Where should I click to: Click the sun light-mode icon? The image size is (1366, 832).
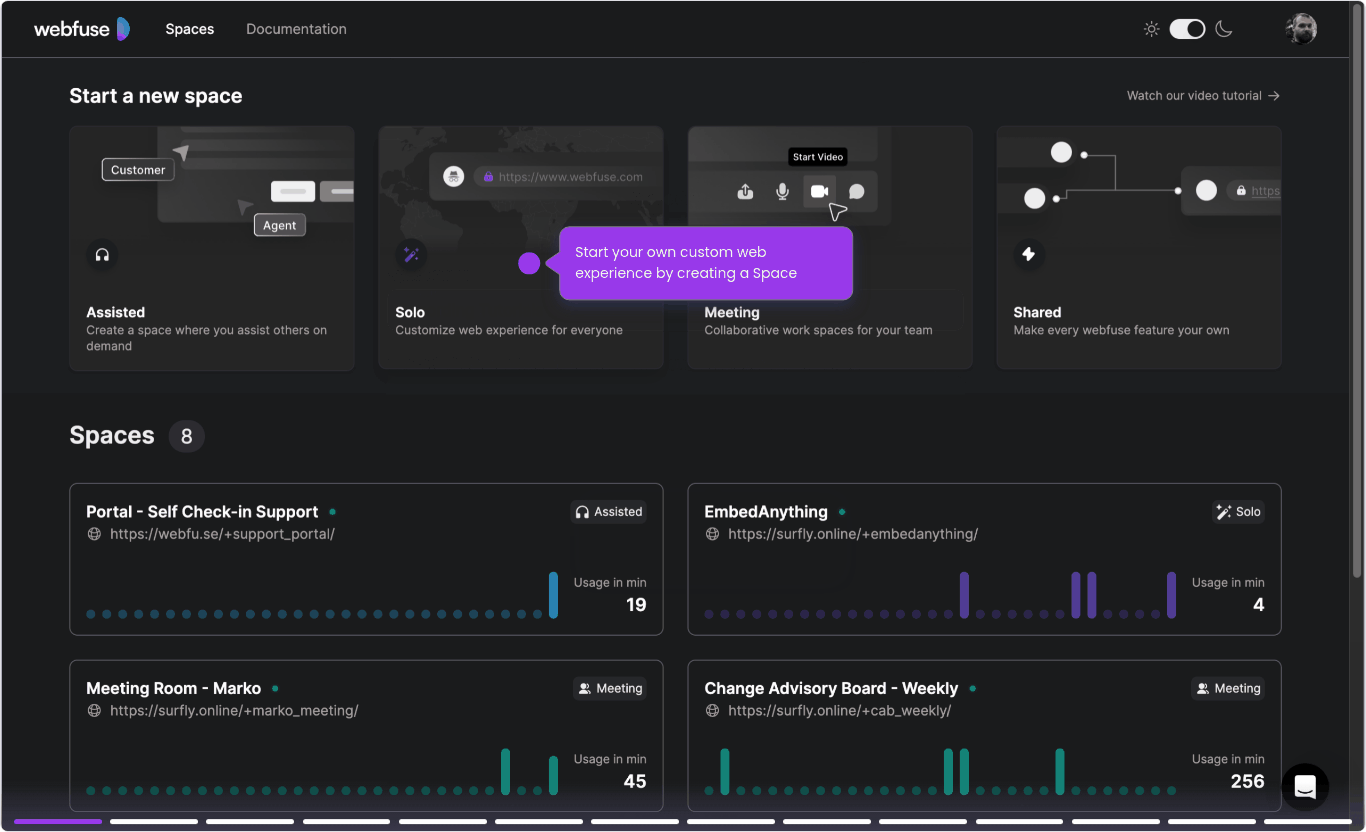1152,29
